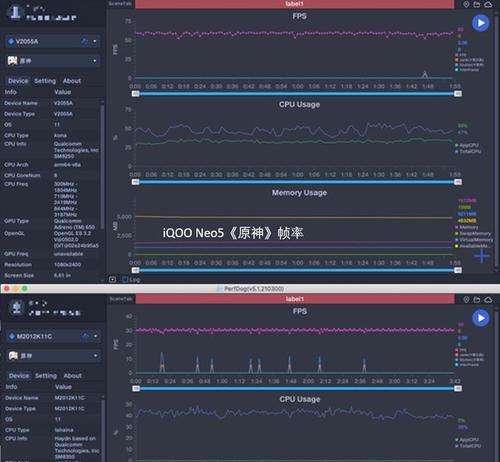500x462 pixels.
Task: Click right handle of top CPU Usage range slider
Action: 458,182
